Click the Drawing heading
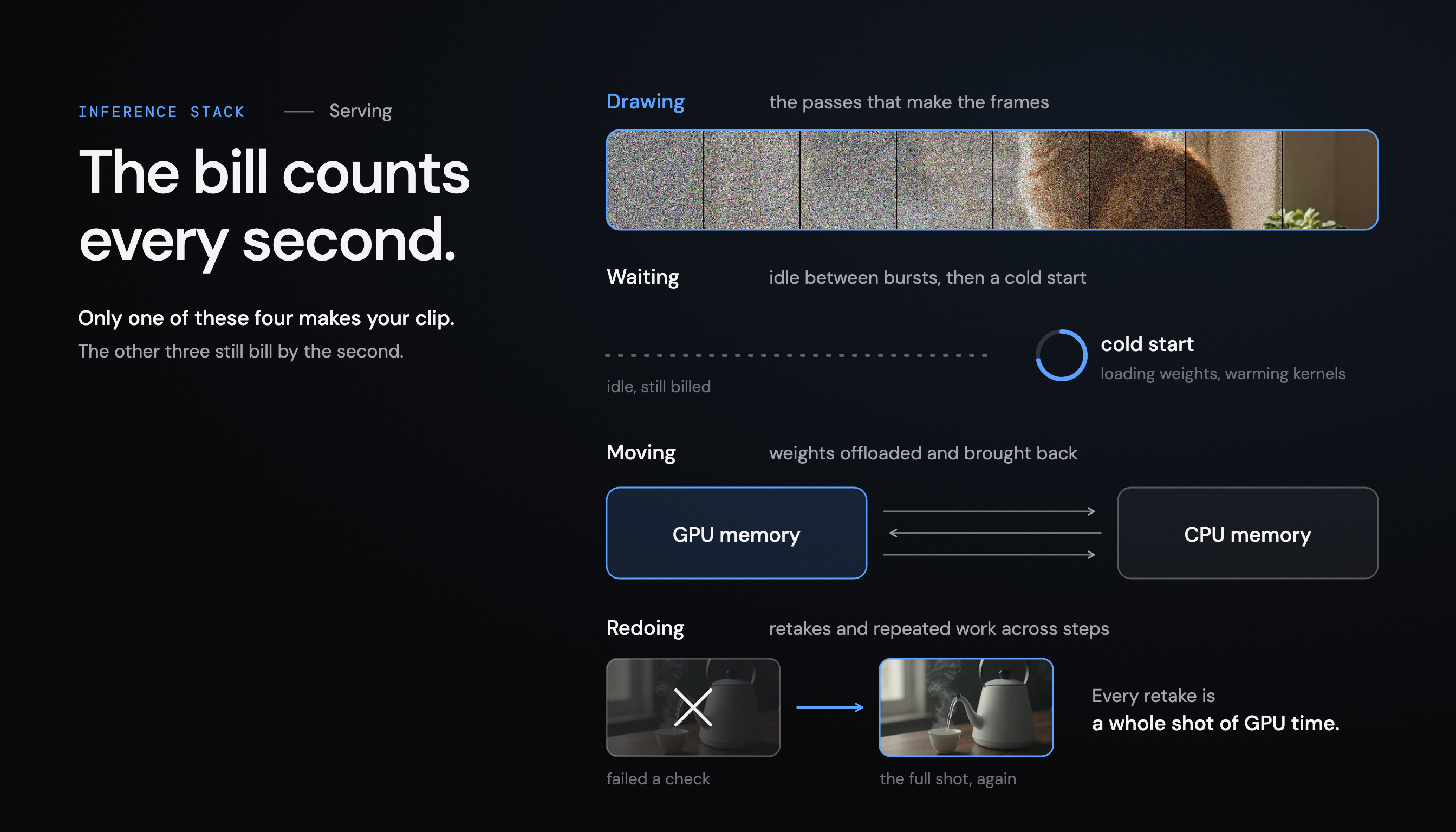The width and height of the screenshot is (1456, 832). [645, 102]
